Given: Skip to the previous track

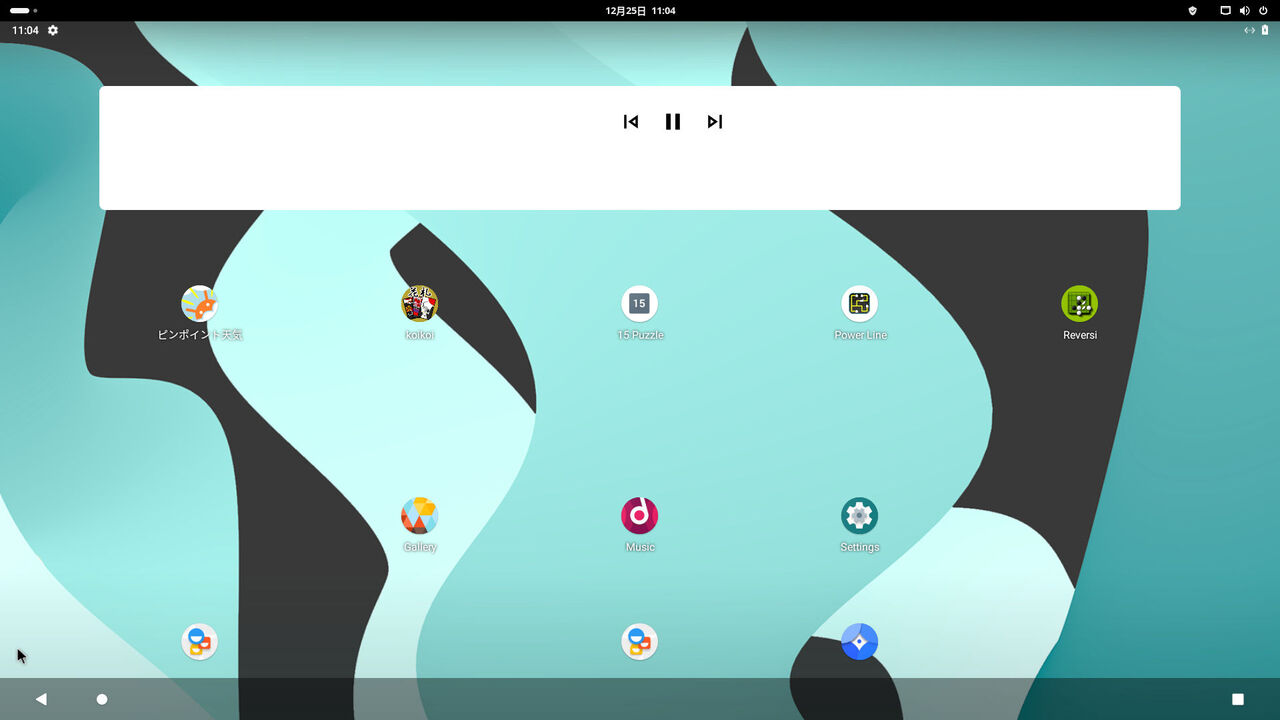Looking at the screenshot, I should point(630,121).
